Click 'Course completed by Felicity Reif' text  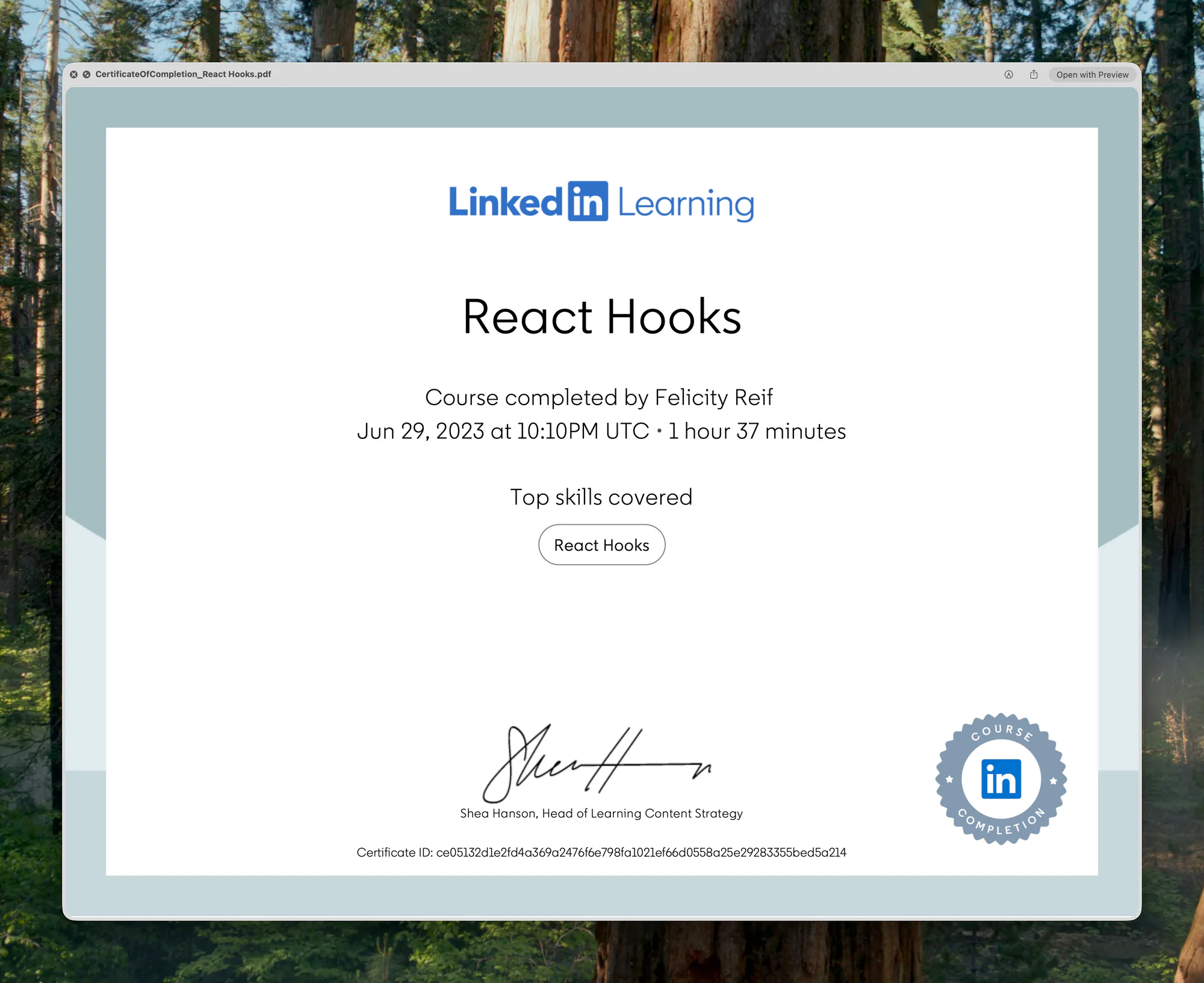[599, 398]
